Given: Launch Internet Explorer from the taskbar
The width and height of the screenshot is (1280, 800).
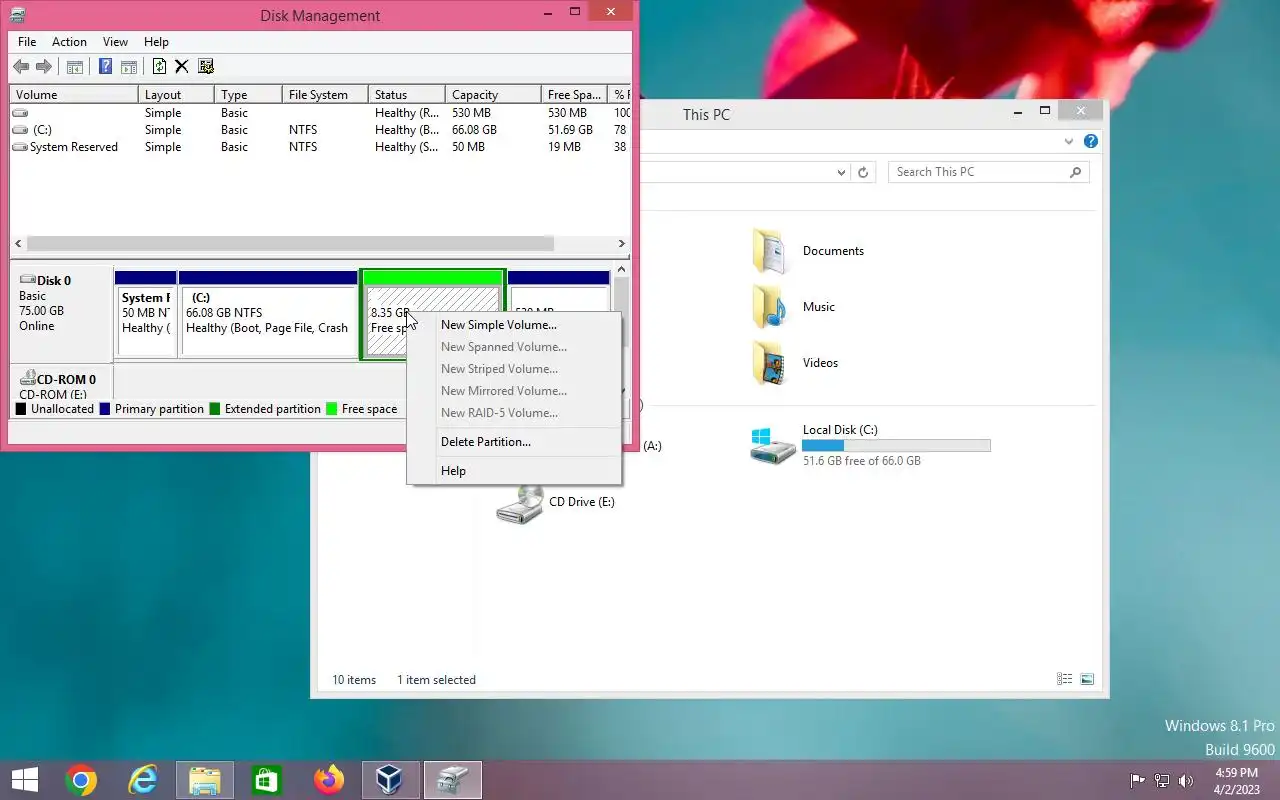Looking at the screenshot, I should click(x=143, y=780).
